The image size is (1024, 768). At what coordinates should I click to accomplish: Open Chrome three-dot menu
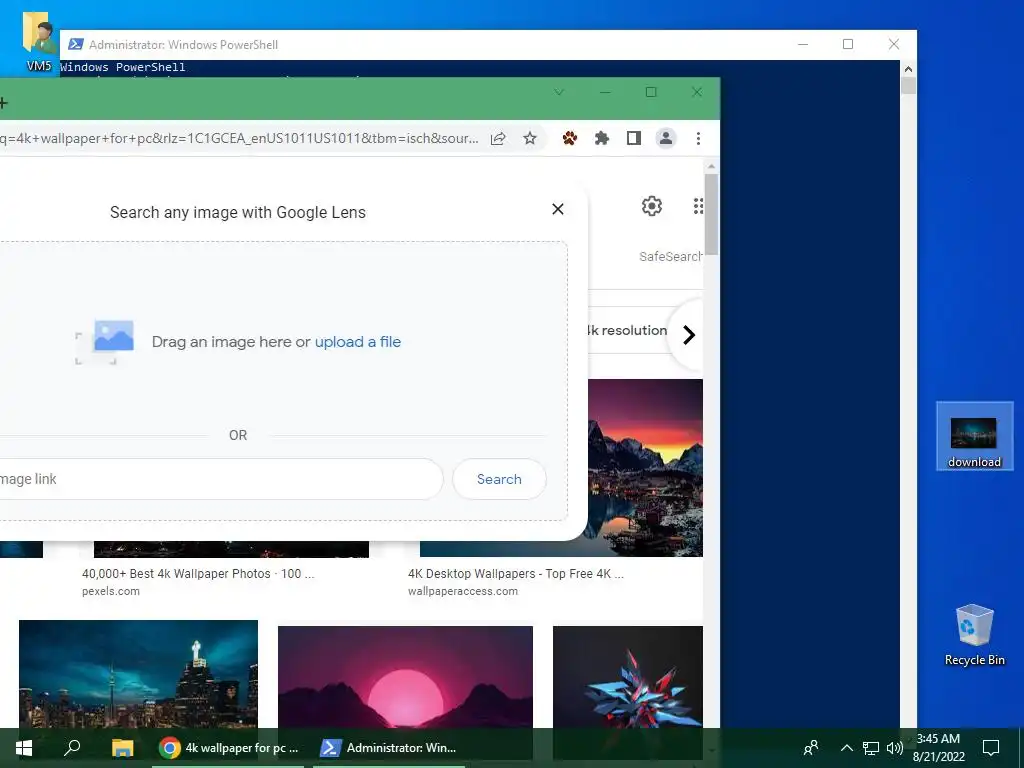click(698, 138)
